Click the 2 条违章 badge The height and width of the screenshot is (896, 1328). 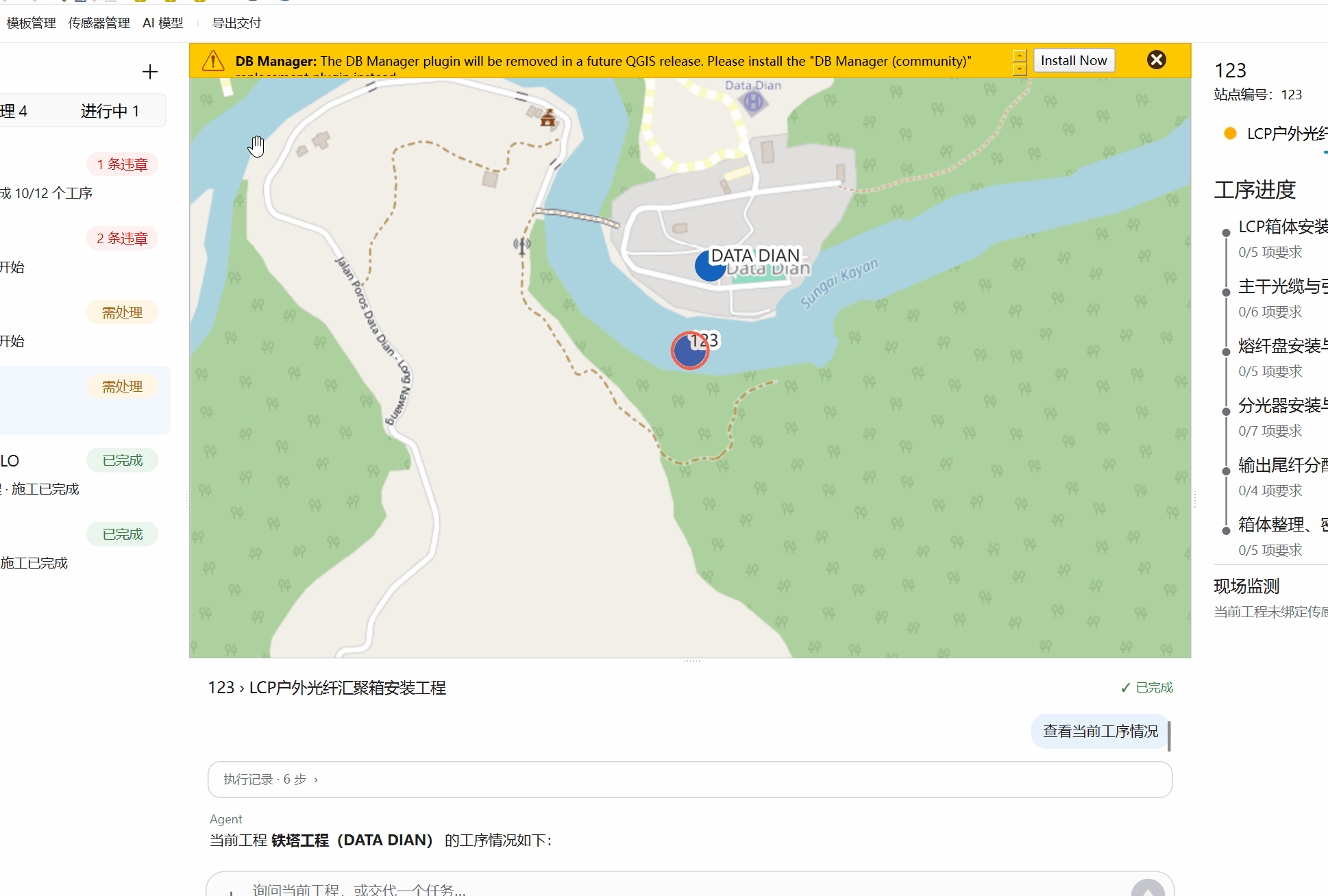123,238
